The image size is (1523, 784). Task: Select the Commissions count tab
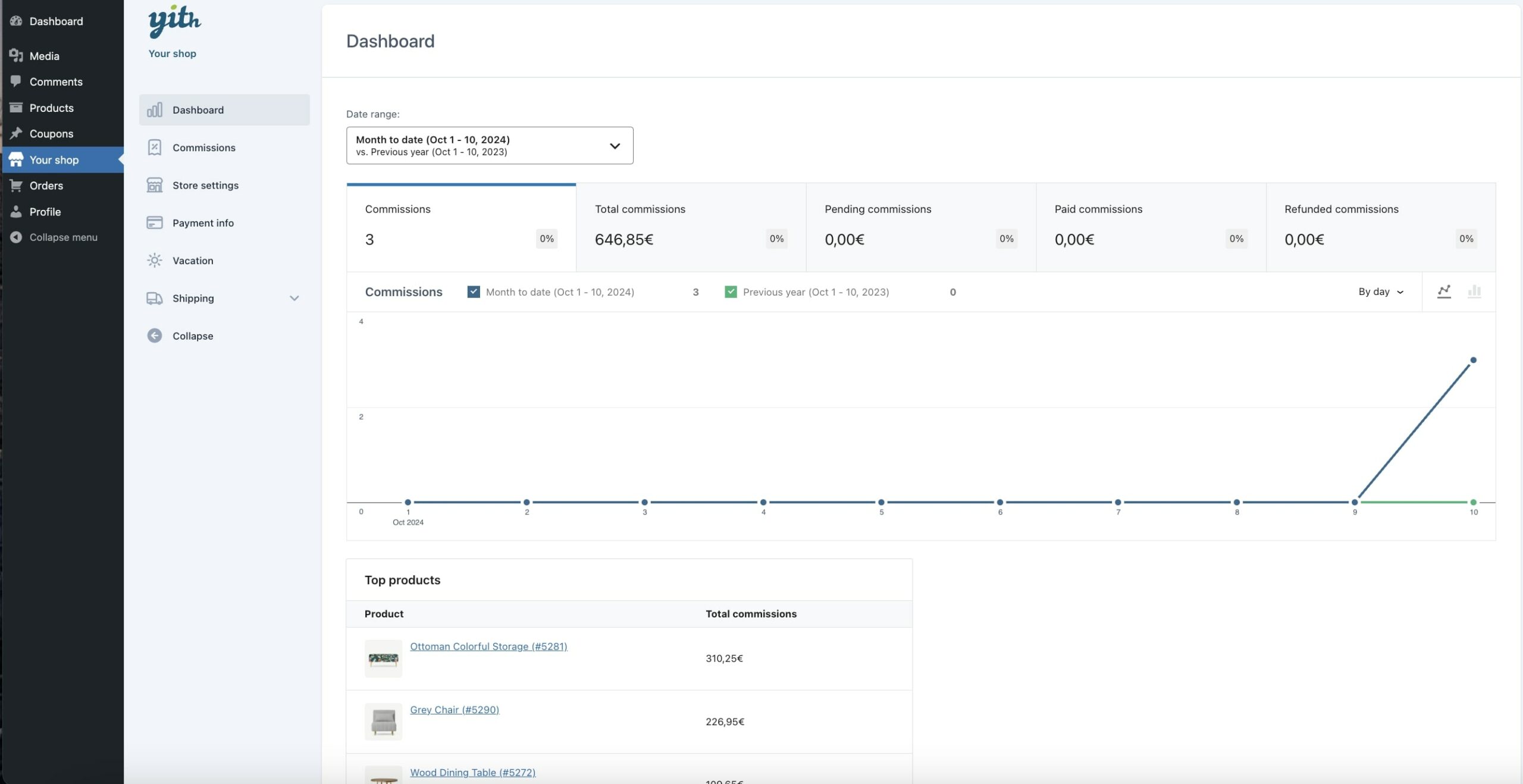click(461, 227)
